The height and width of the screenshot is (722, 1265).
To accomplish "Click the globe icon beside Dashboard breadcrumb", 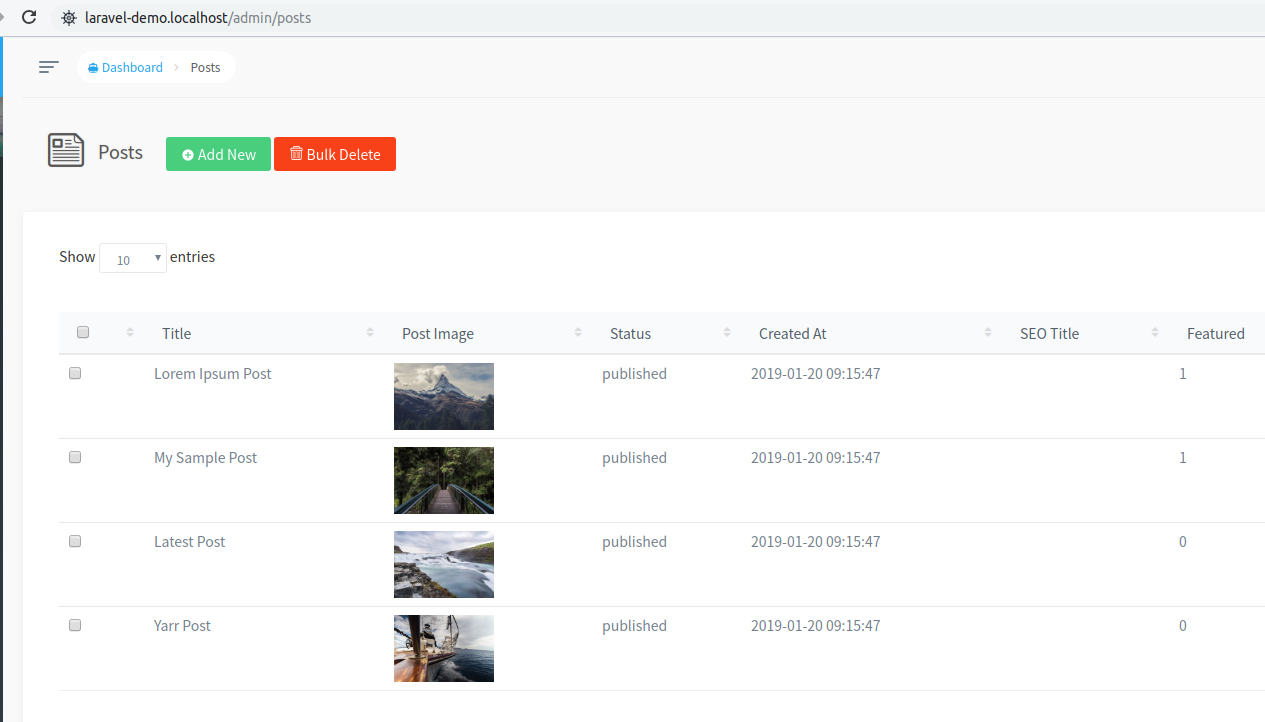I will [x=93, y=67].
